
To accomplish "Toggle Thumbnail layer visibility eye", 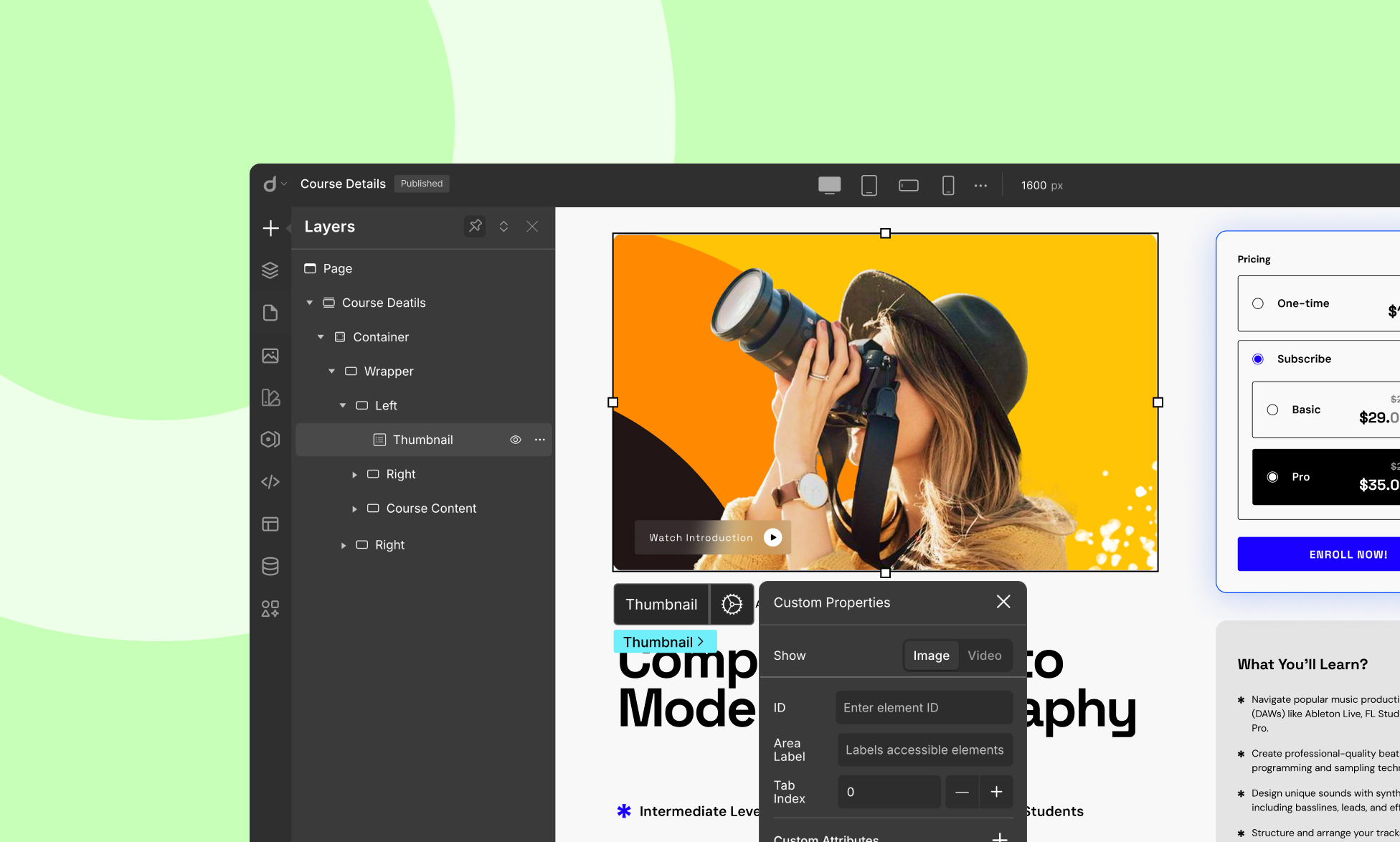I will coord(516,440).
